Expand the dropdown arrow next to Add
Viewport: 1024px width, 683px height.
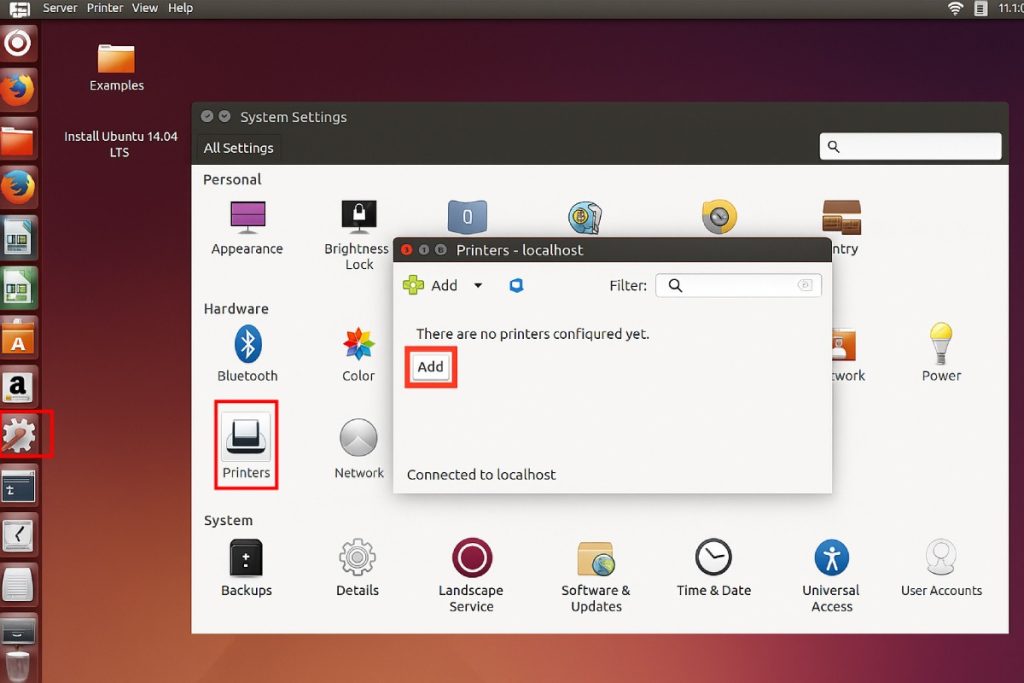click(x=478, y=285)
